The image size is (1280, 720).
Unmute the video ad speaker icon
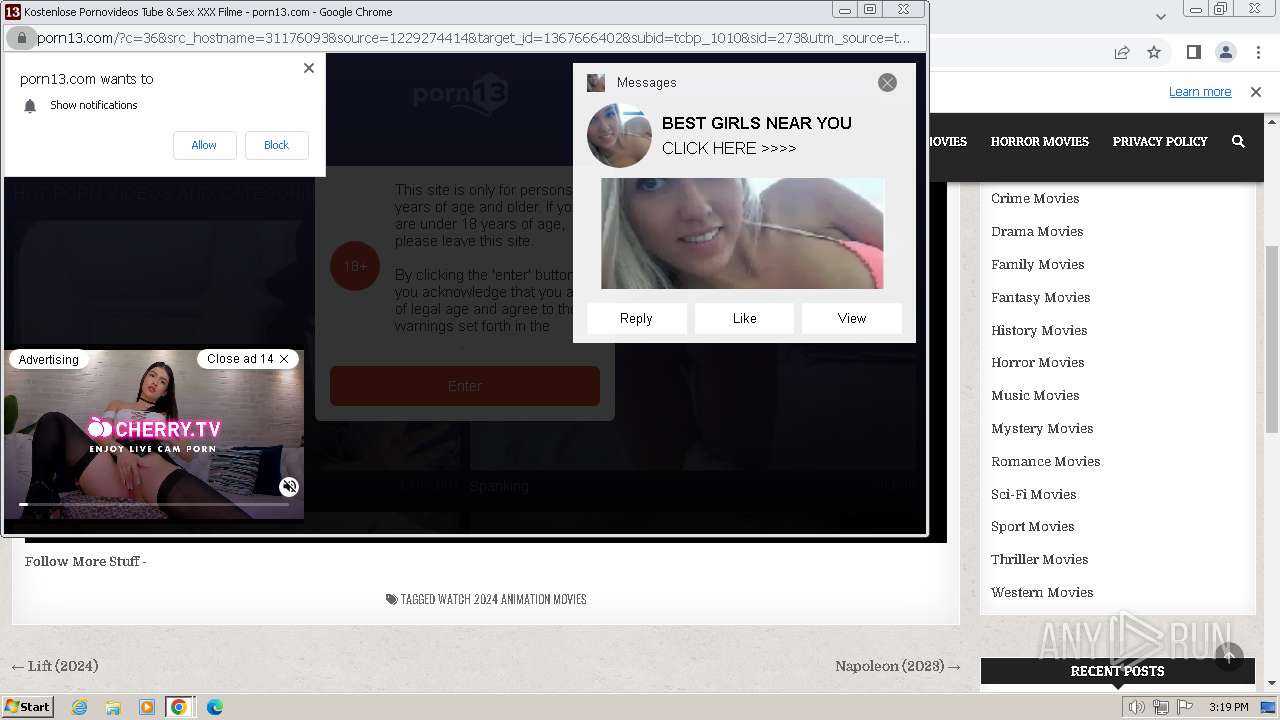[x=289, y=487]
